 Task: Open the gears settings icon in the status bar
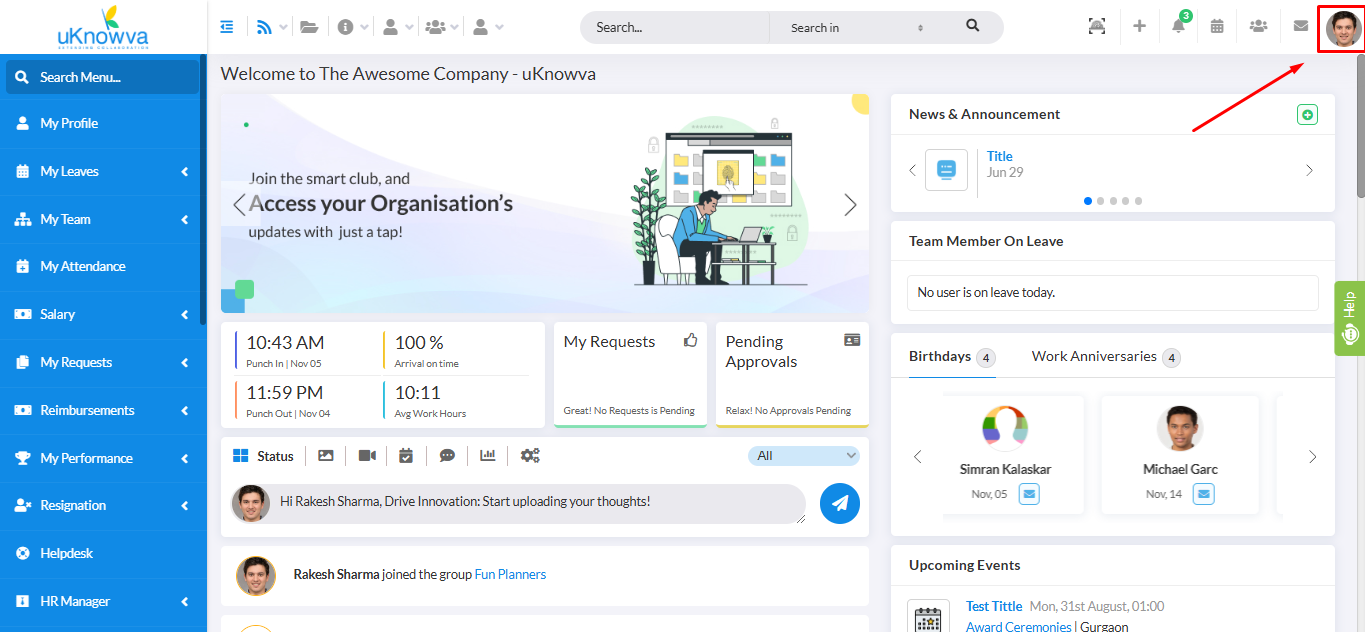click(x=530, y=455)
